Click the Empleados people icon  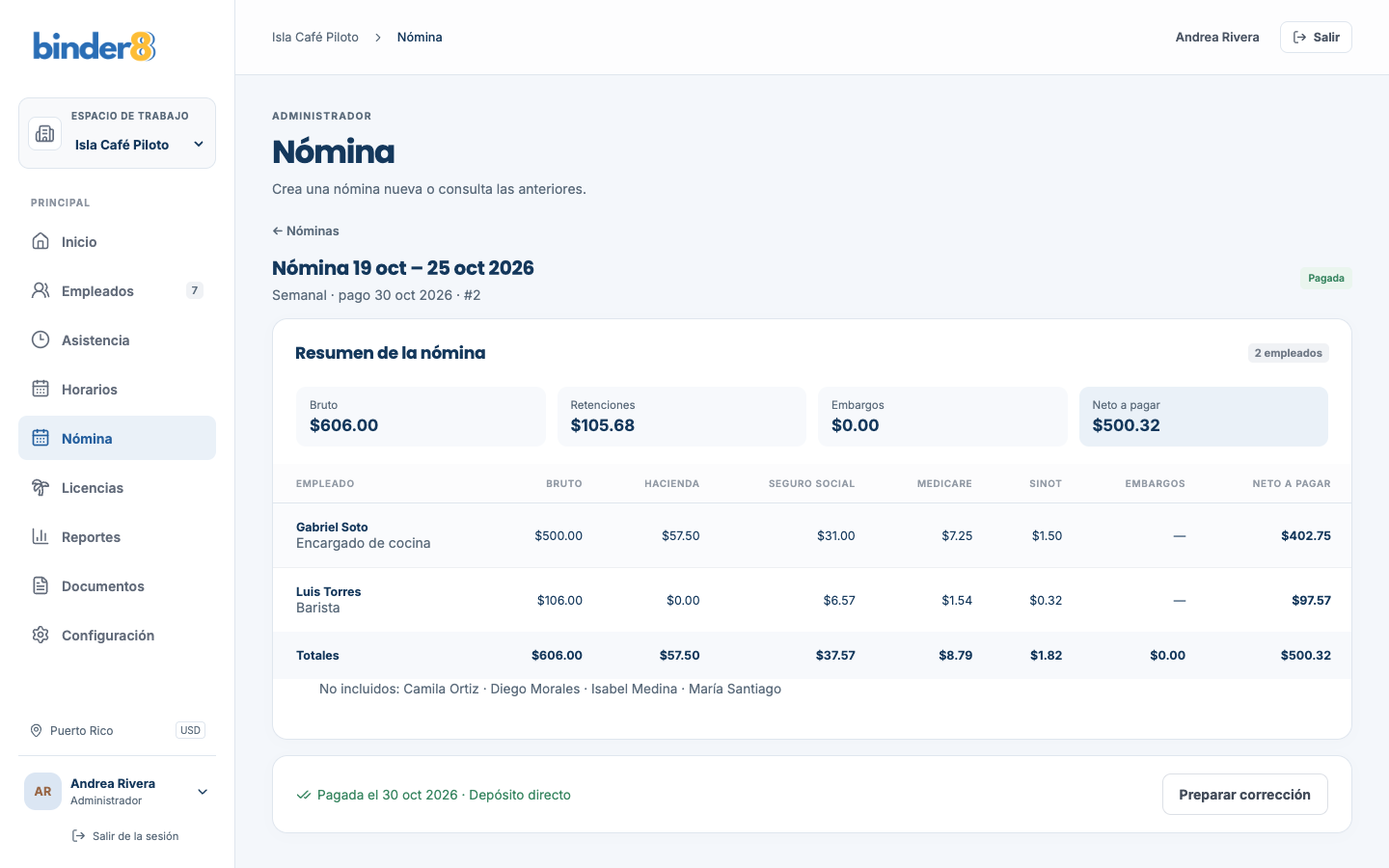[41, 290]
